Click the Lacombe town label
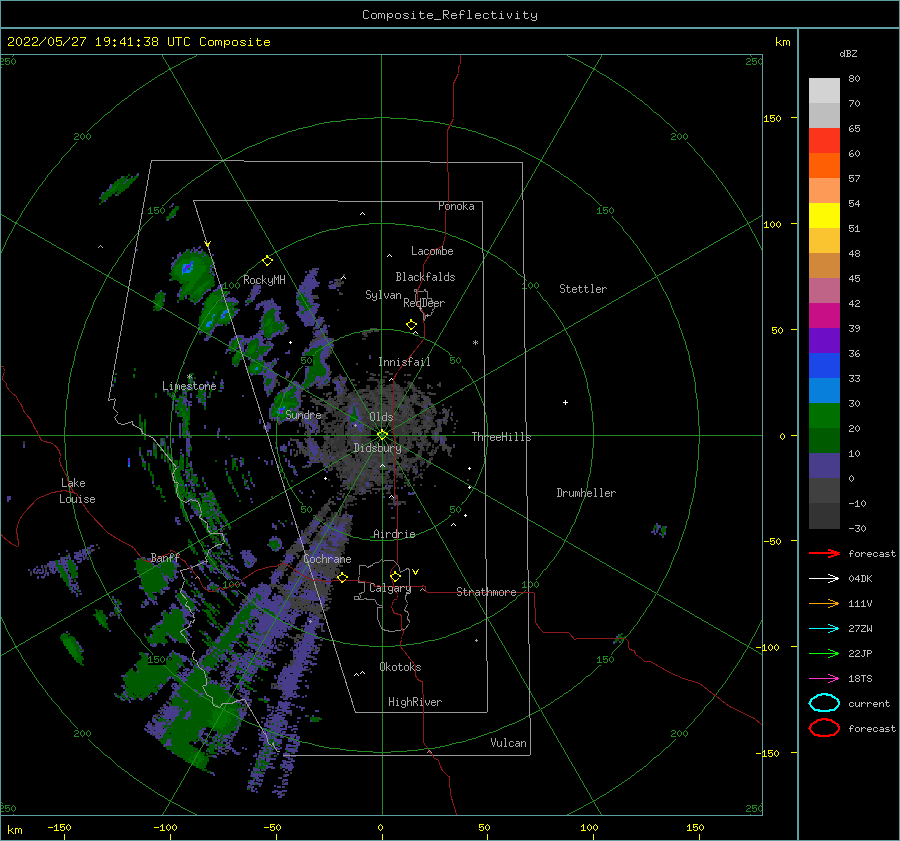 (x=432, y=251)
